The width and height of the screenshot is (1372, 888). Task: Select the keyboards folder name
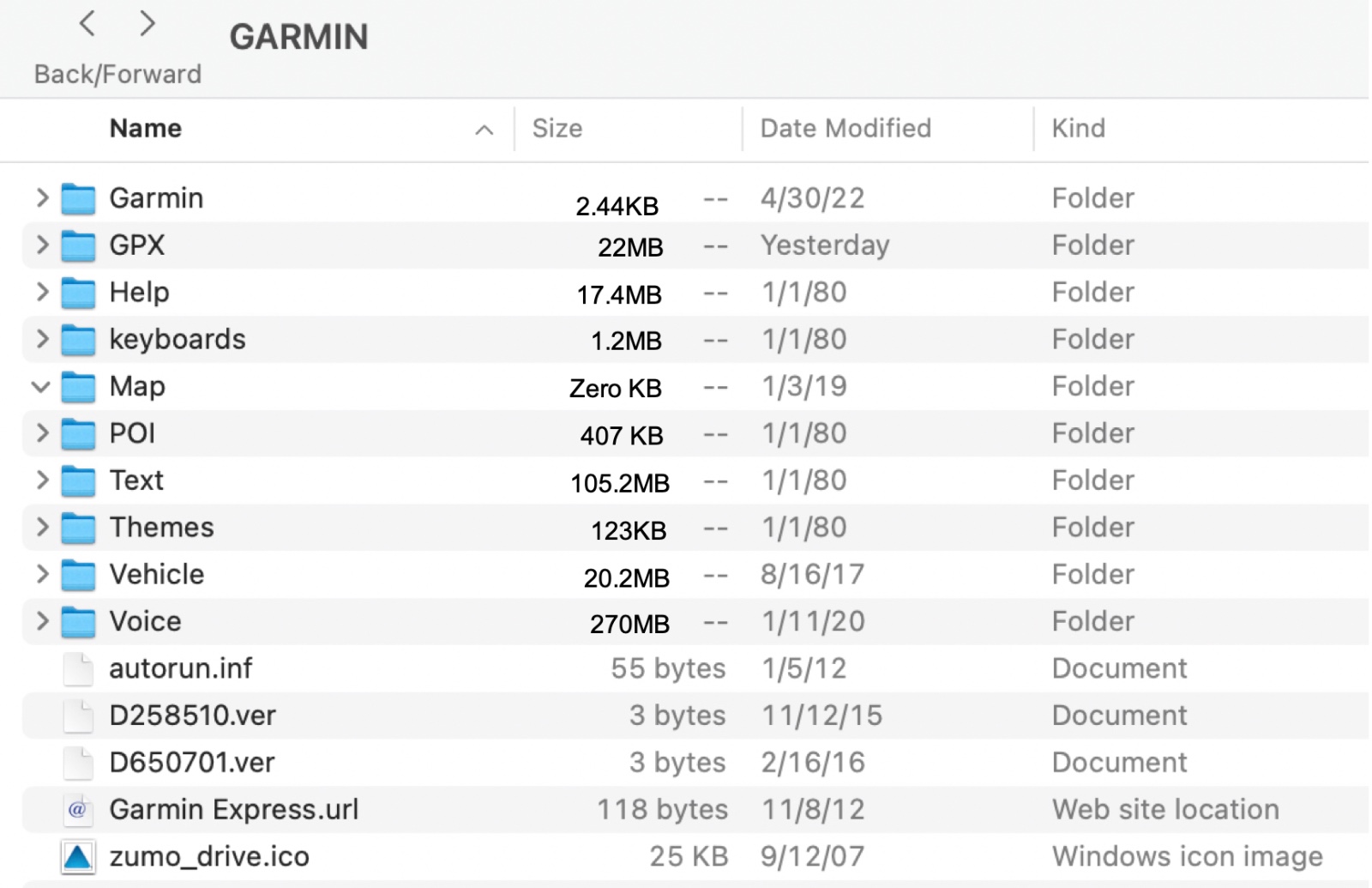coord(178,340)
